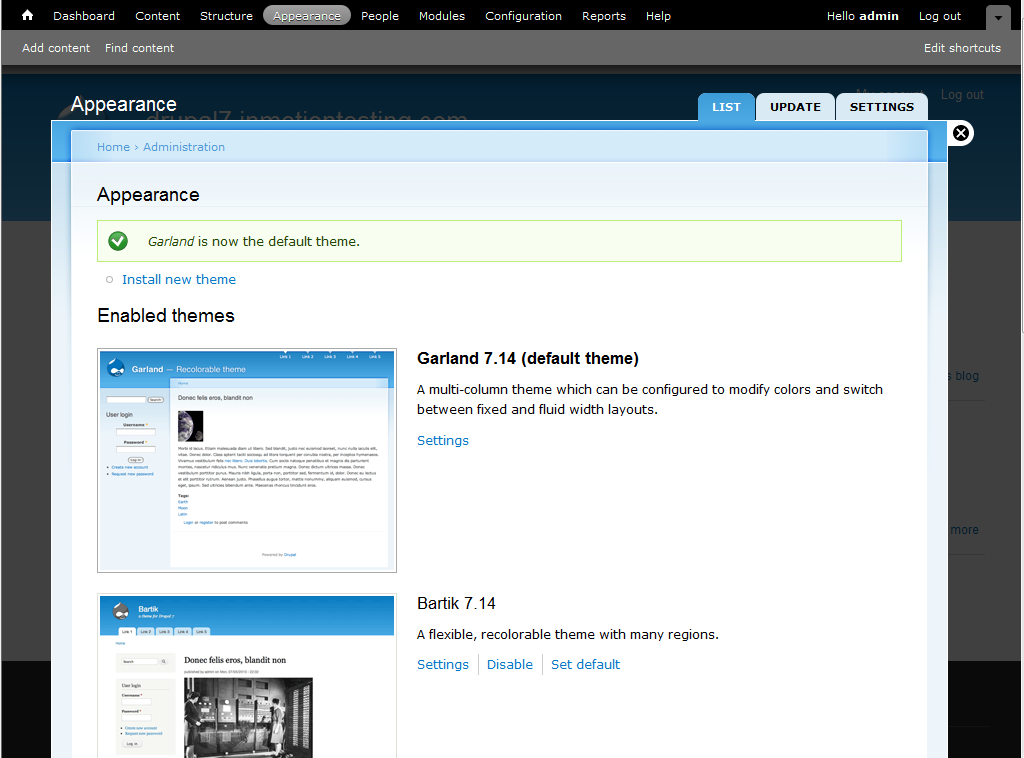Open the People menu

379,16
